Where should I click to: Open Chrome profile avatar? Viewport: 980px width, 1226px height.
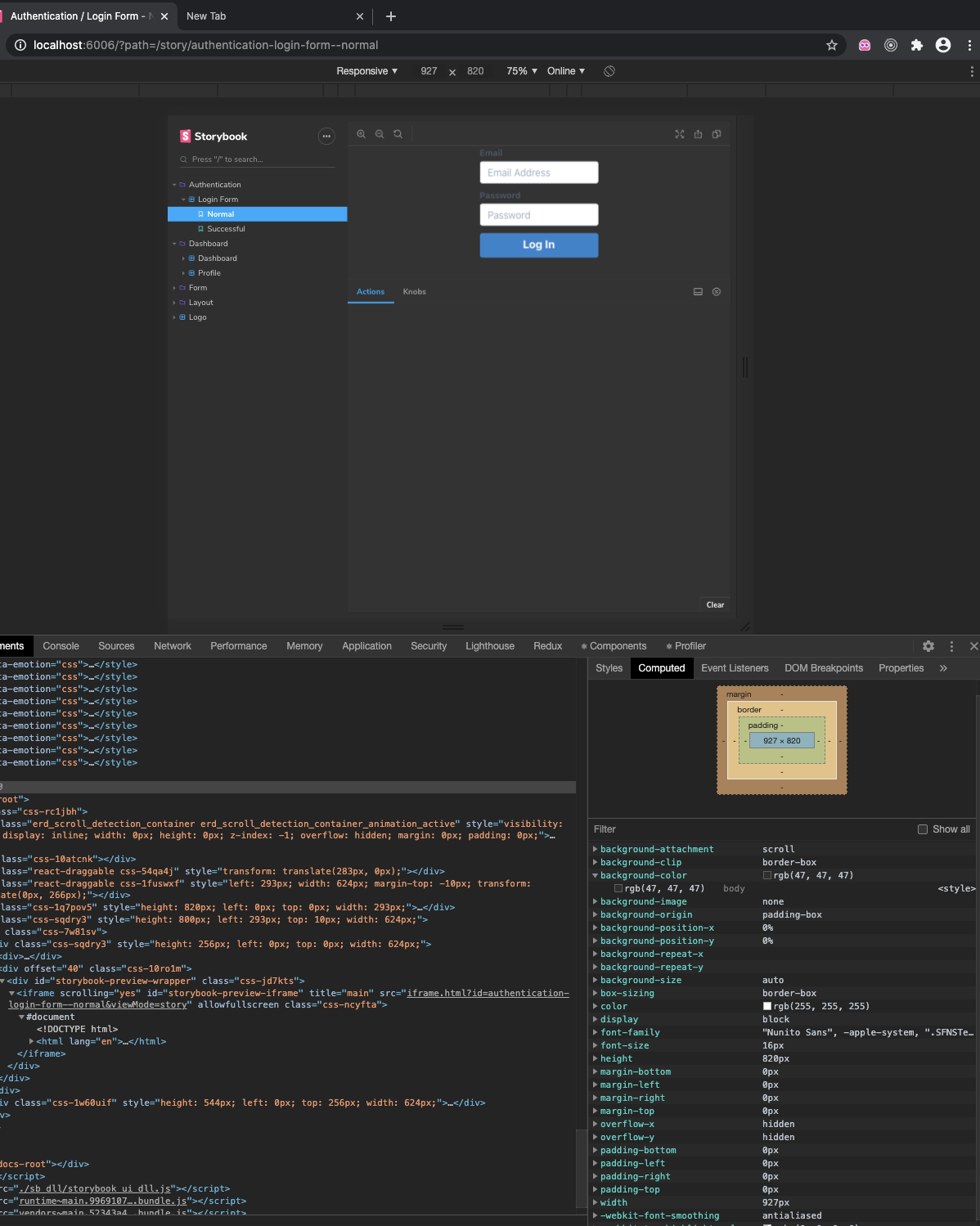click(x=943, y=45)
